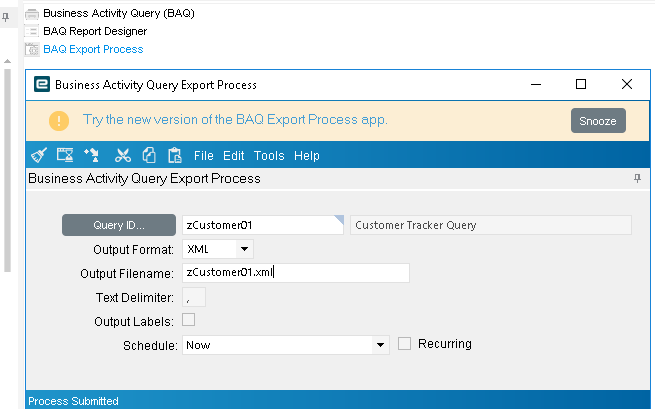Click the Cut scissors icon
This screenshot has width=655, height=409.
pyautogui.click(x=123, y=155)
